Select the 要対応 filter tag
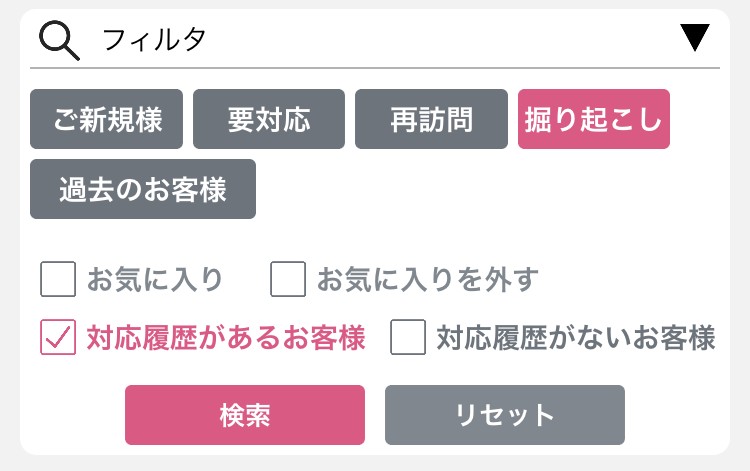The height and width of the screenshot is (471, 750). coord(269,119)
